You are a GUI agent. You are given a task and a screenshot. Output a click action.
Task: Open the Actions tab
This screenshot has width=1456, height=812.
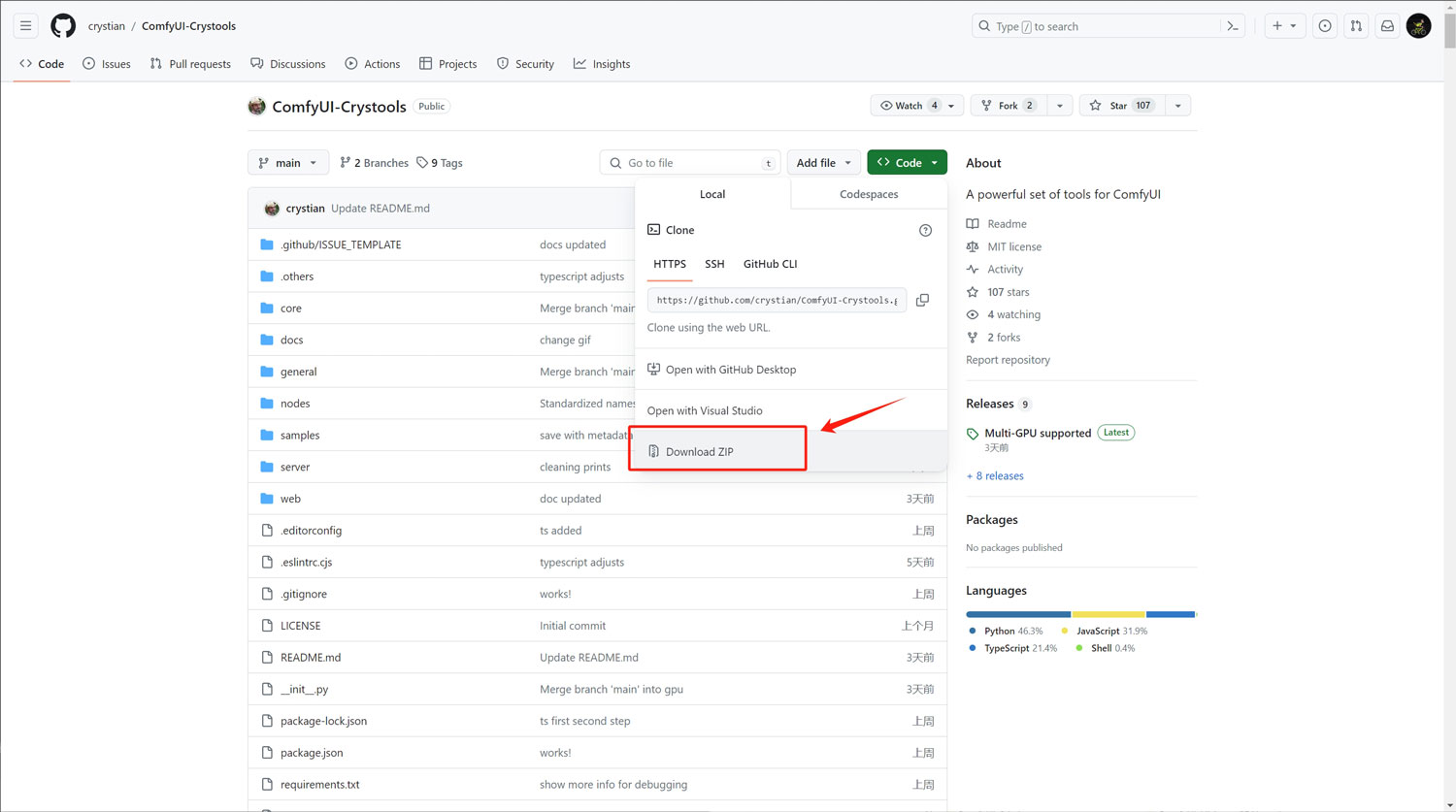373,64
